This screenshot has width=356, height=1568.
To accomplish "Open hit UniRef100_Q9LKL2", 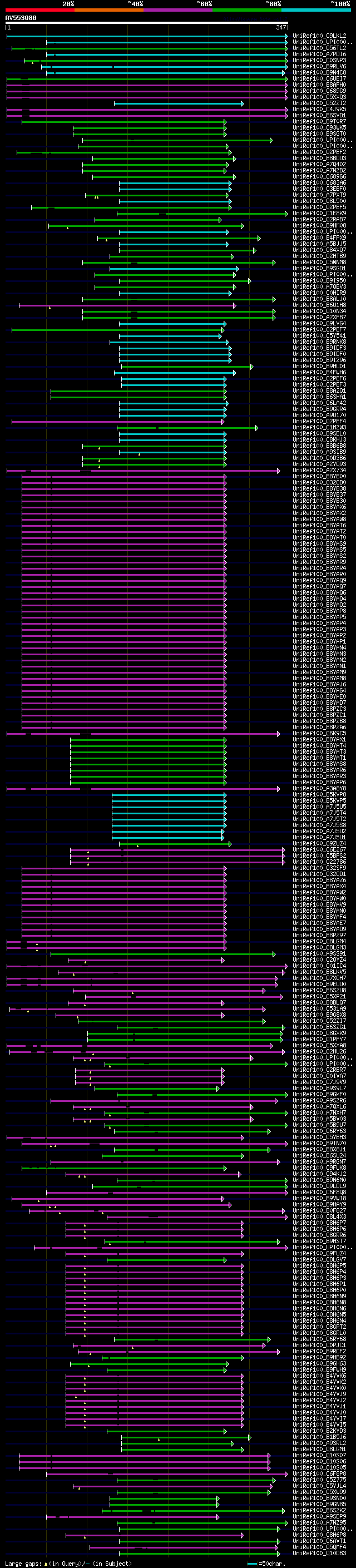I will (x=319, y=36).
